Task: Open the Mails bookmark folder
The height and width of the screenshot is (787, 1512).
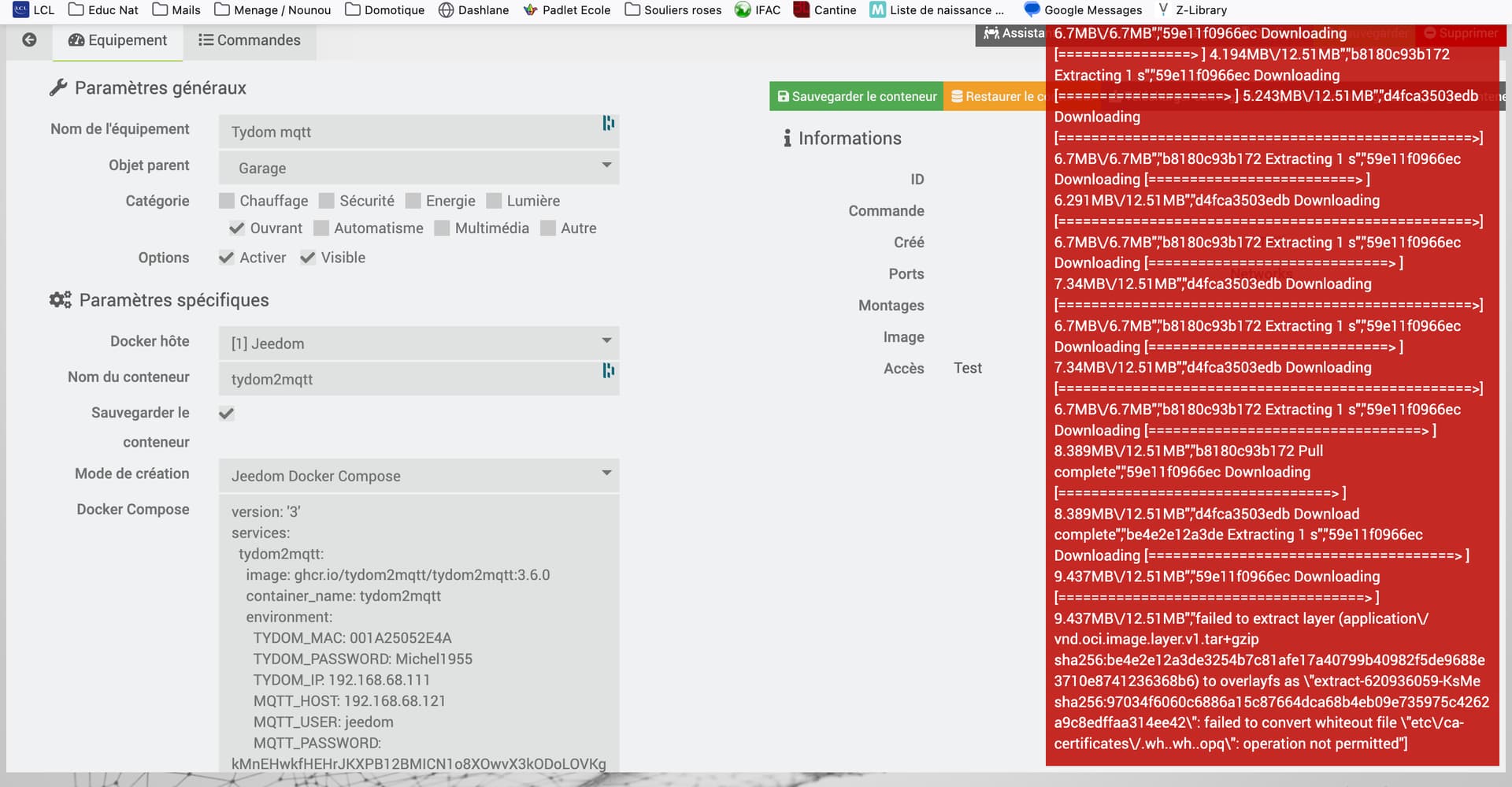Action: [176, 10]
